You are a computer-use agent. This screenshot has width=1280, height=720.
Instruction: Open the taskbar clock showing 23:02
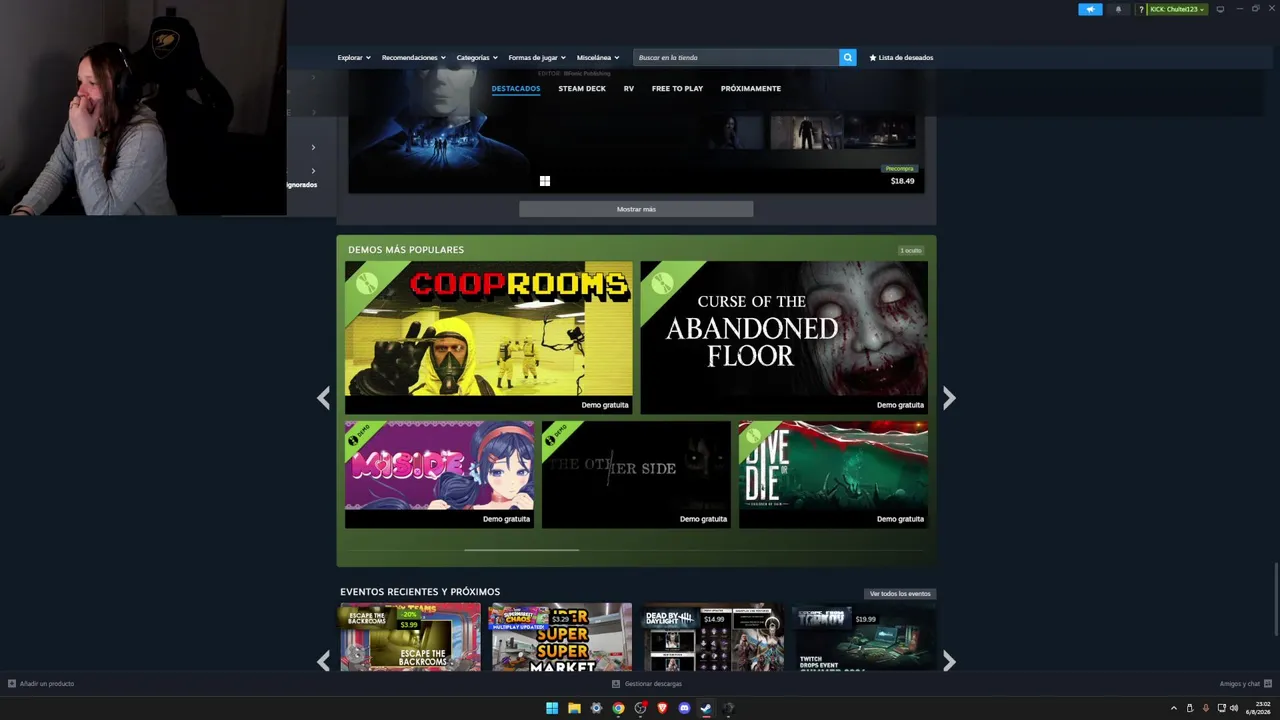(1257, 708)
